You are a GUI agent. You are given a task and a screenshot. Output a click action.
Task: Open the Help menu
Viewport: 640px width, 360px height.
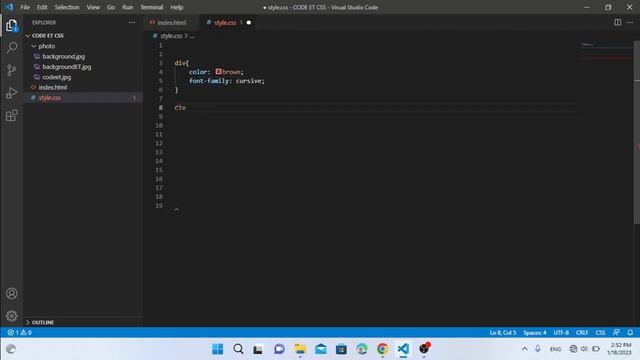point(177,7)
